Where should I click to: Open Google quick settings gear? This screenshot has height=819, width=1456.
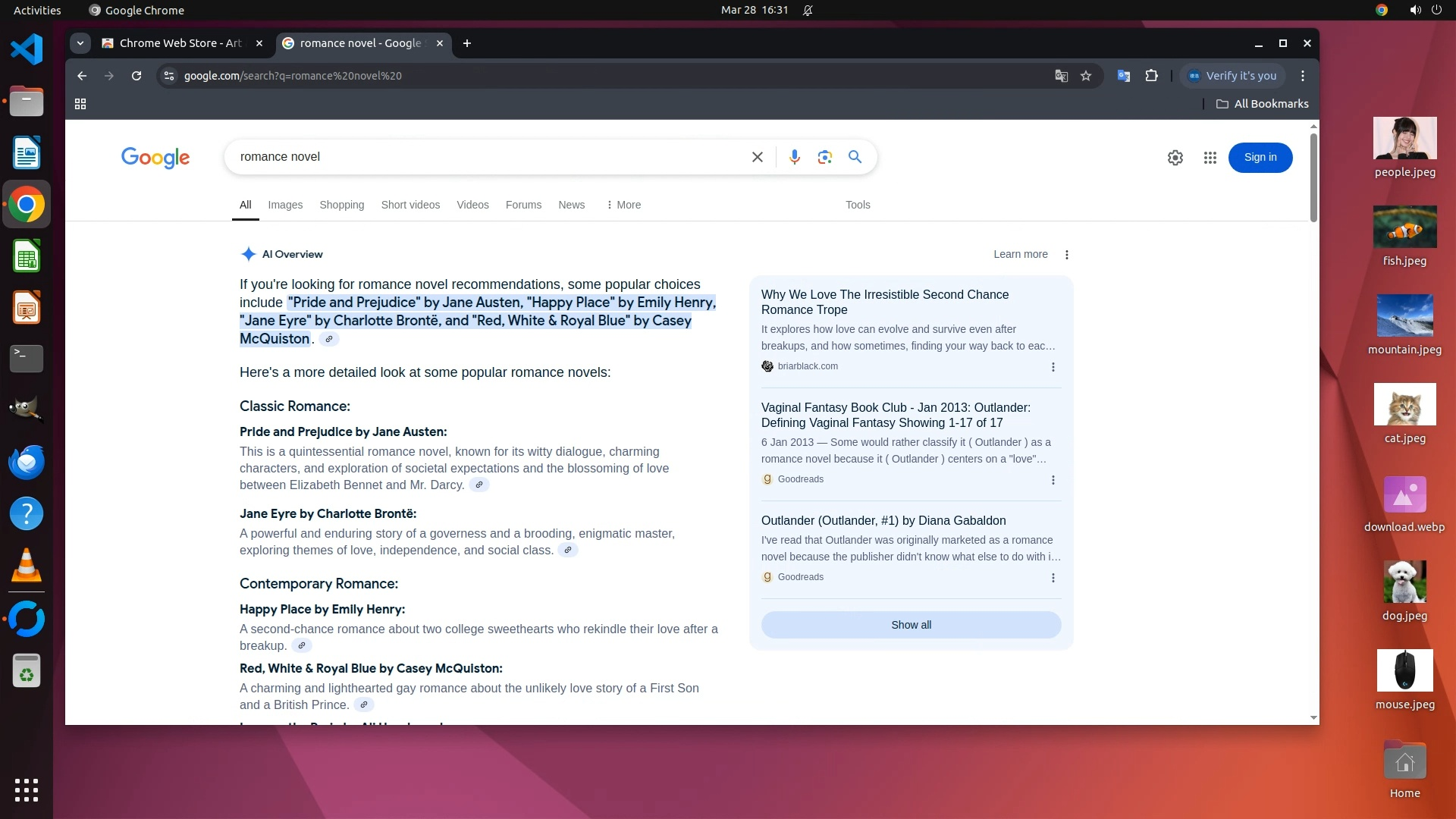point(1175,158)
